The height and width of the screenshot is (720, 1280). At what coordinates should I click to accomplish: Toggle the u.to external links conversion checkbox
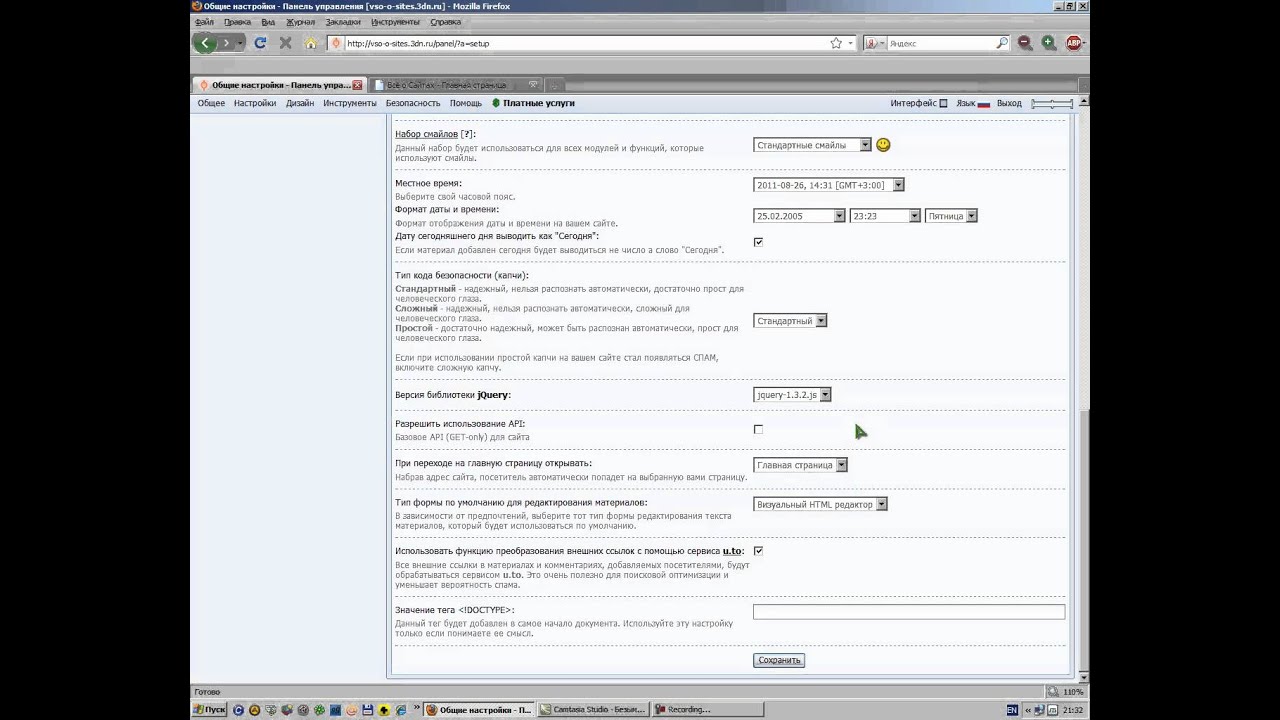click(758, 551)
